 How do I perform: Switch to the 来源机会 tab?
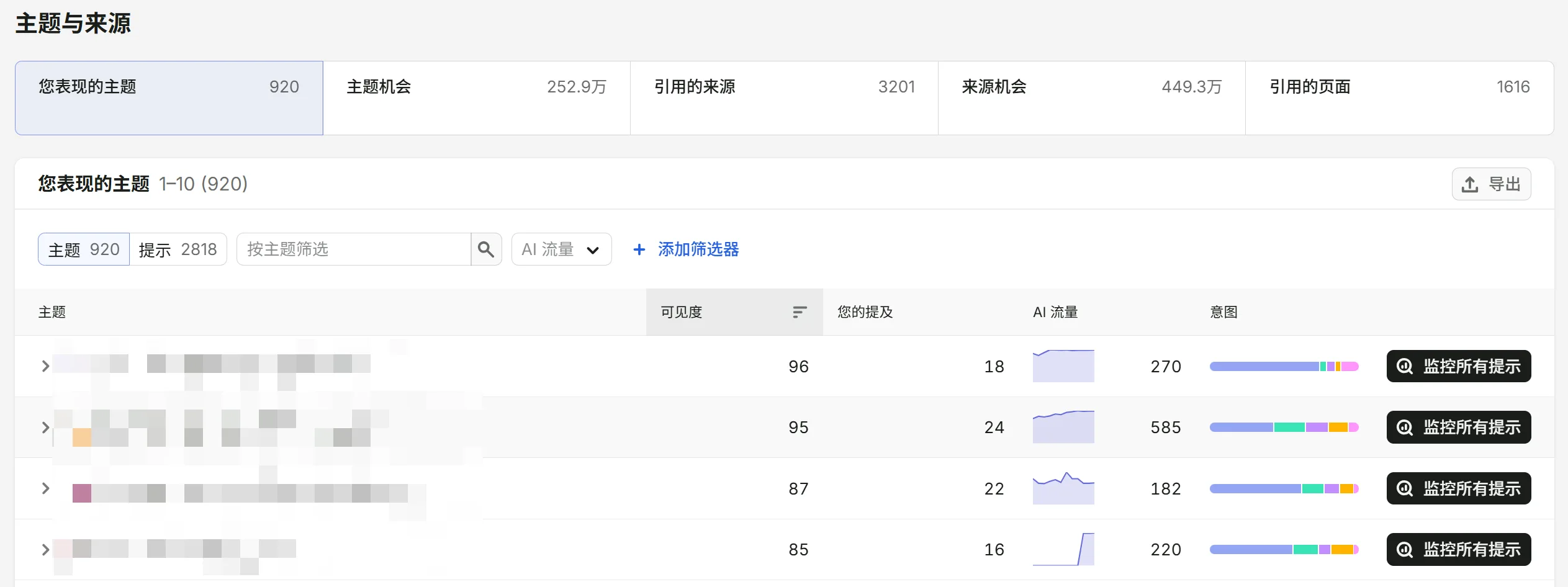1091,98
